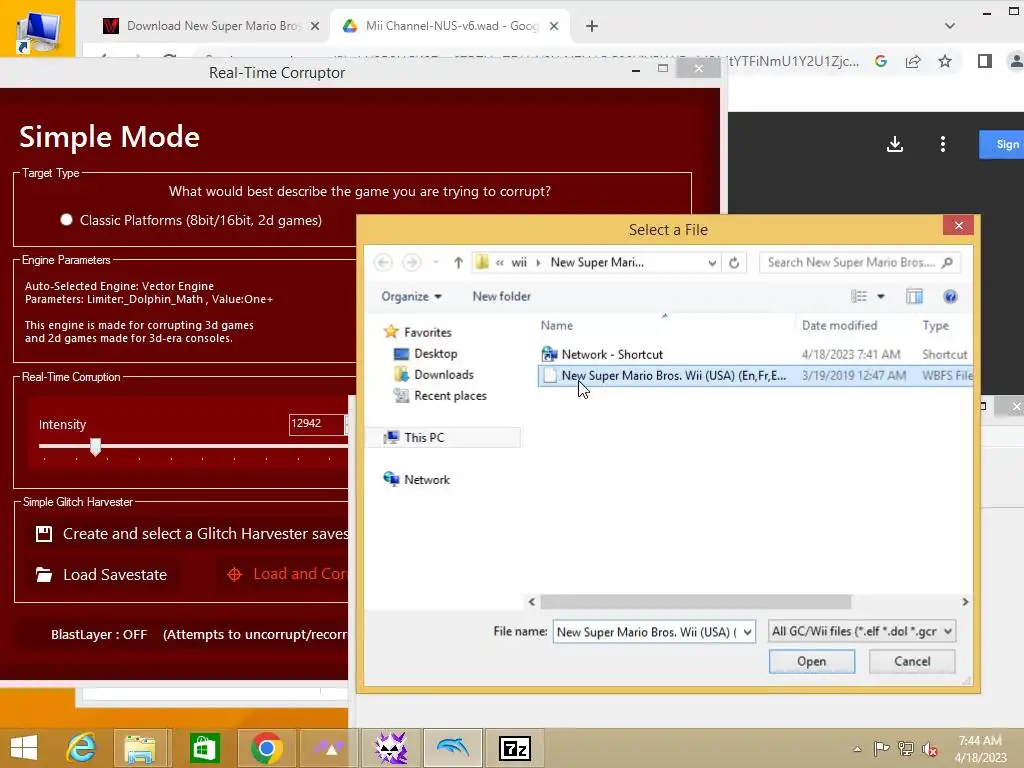
Task: Open the All GC/Wii files type dropdown
Action: (x=862, y=632)
